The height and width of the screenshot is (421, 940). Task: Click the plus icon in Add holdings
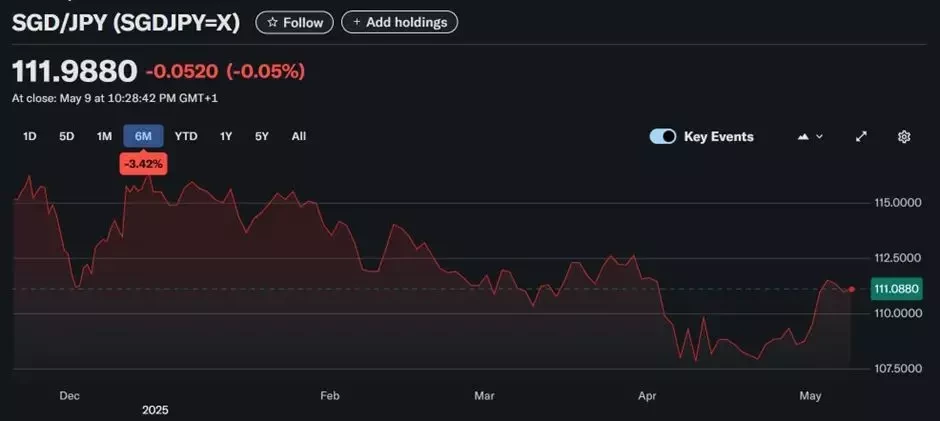point(357,22)
